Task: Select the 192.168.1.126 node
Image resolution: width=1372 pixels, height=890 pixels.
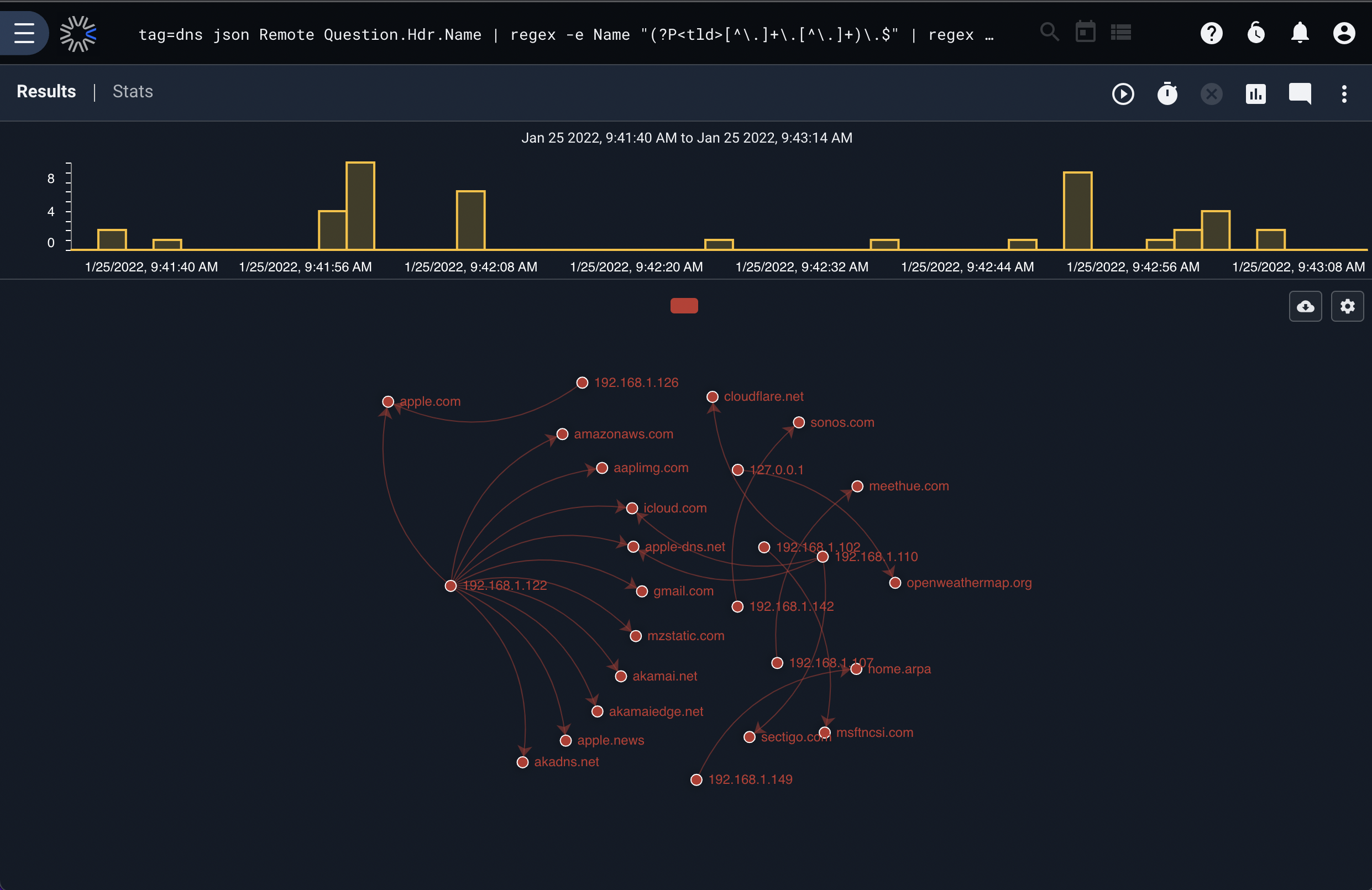Action: pos(582,383)
